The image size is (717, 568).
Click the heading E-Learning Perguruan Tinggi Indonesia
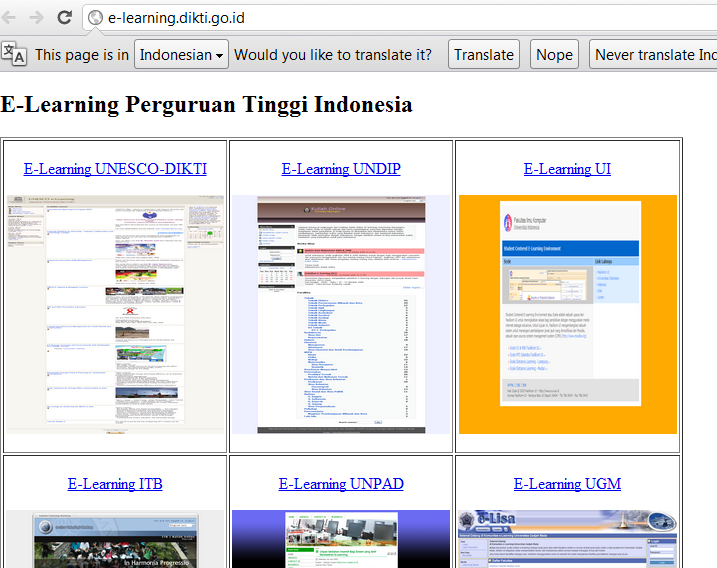pos(206,105)
